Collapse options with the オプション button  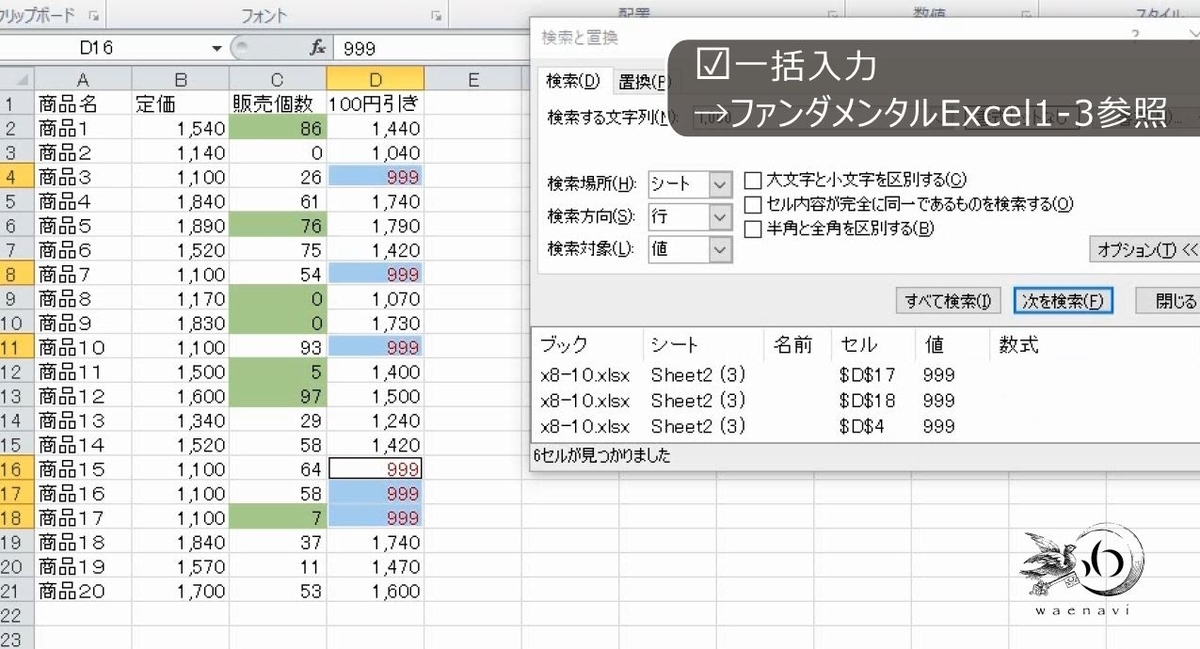(x=1142, y=251)
